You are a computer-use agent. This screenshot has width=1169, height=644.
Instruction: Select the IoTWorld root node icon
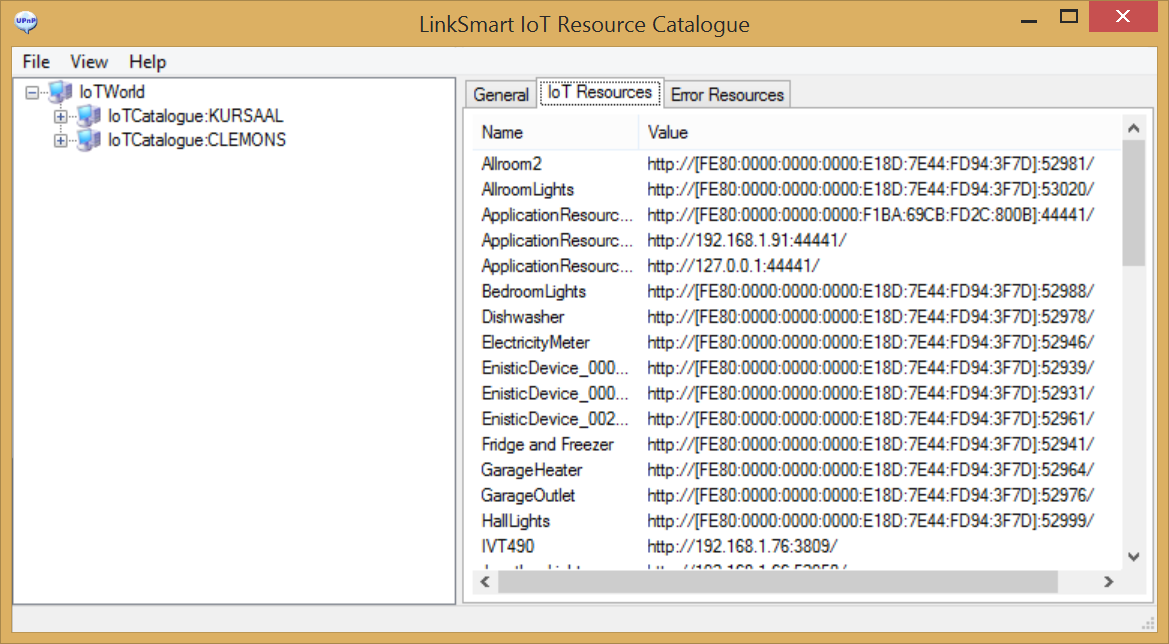60,92
